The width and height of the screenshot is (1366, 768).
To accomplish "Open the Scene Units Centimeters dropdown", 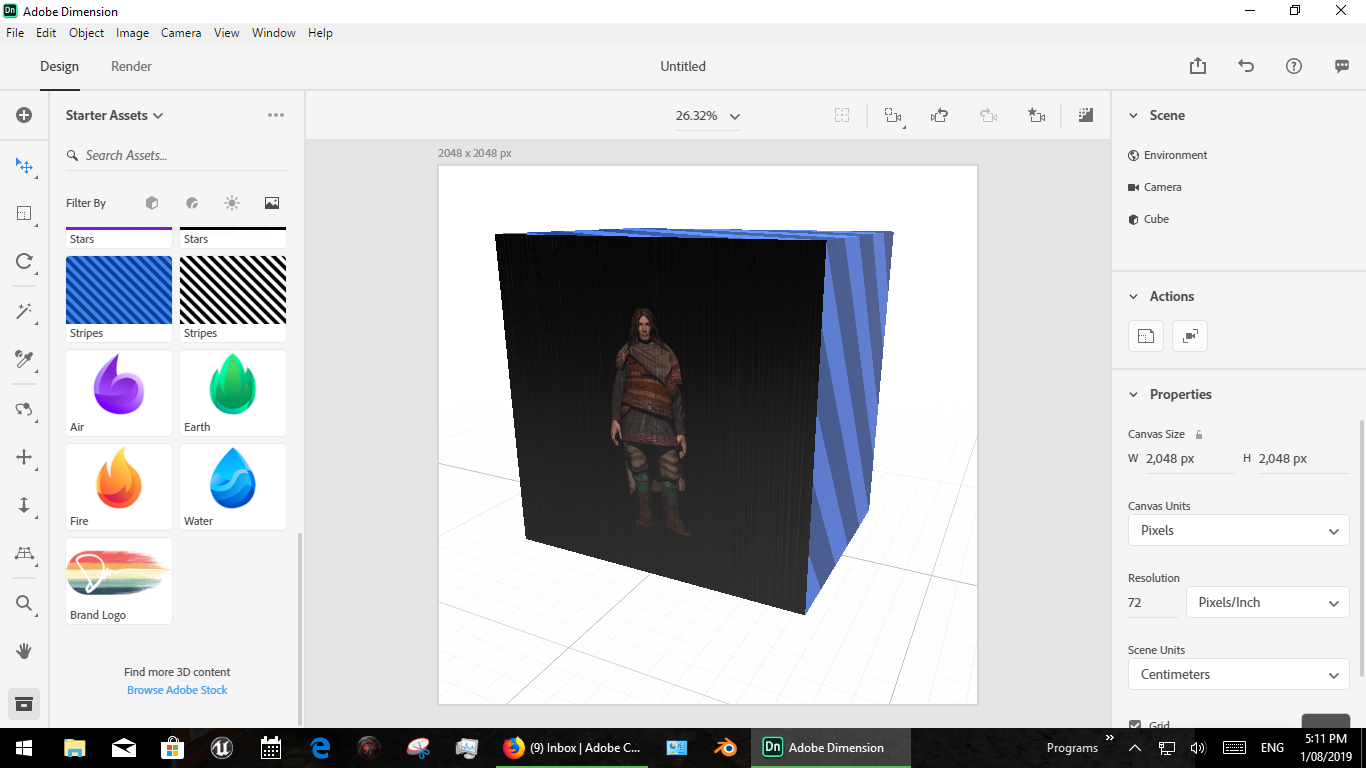I will [1239, 674].
